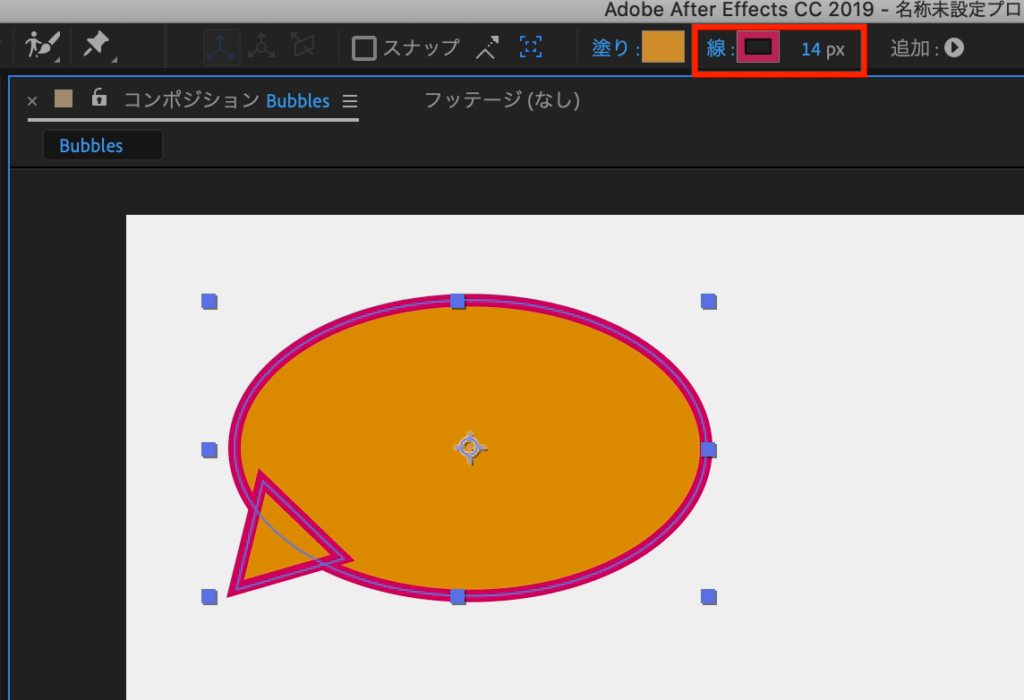Screen dimensions: 1024x700
Task: Choose the View Axis mode icon
Action: [x=303, y=46]
